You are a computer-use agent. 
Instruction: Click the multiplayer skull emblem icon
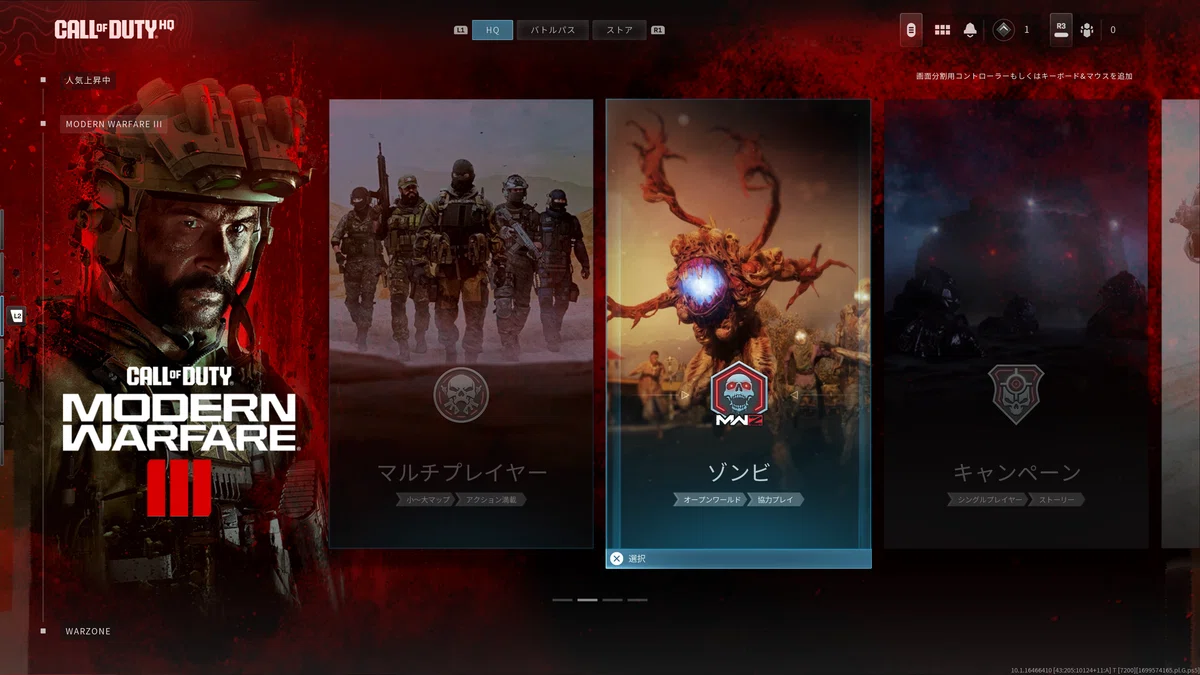click(x=461, y=395)
